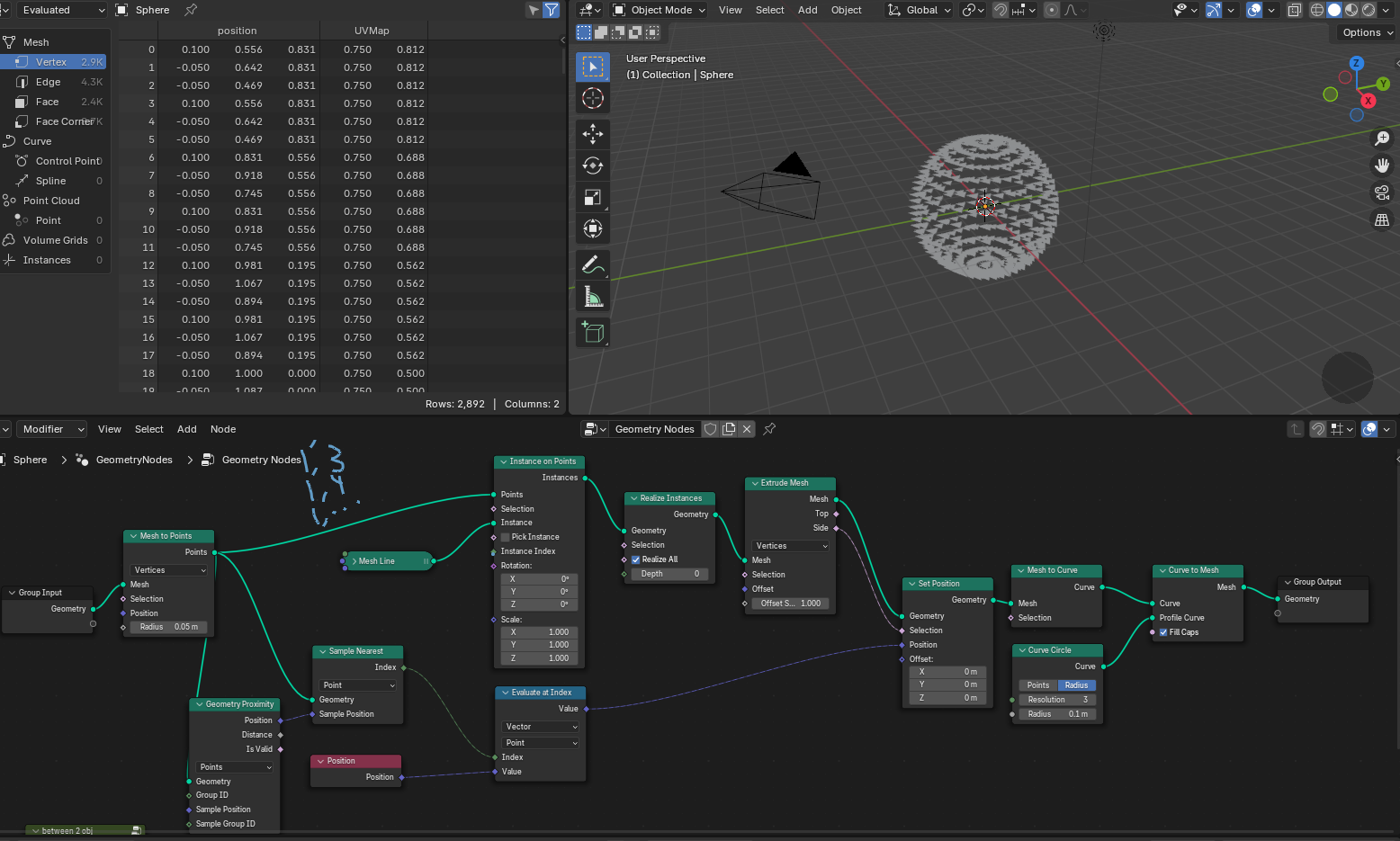
Task: Click the red X axis gizmo ball
Action: point(1369,101)
